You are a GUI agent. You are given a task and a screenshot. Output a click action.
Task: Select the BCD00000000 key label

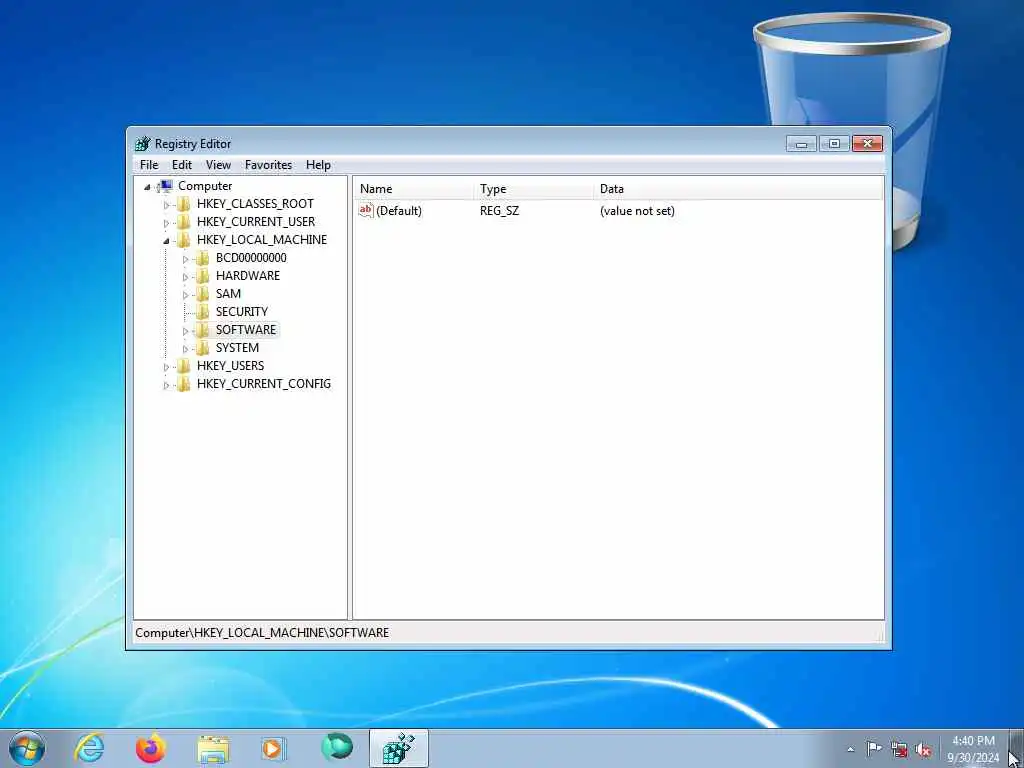251,258
